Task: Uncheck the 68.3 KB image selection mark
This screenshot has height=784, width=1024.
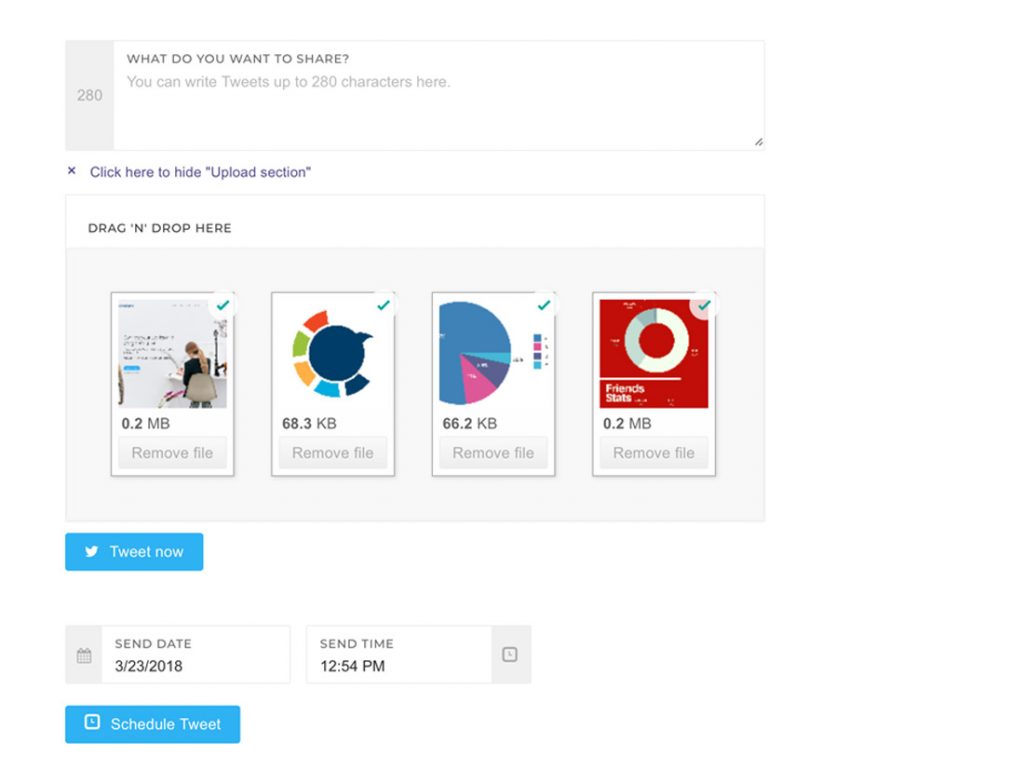Action: click(x=384, y=304)
